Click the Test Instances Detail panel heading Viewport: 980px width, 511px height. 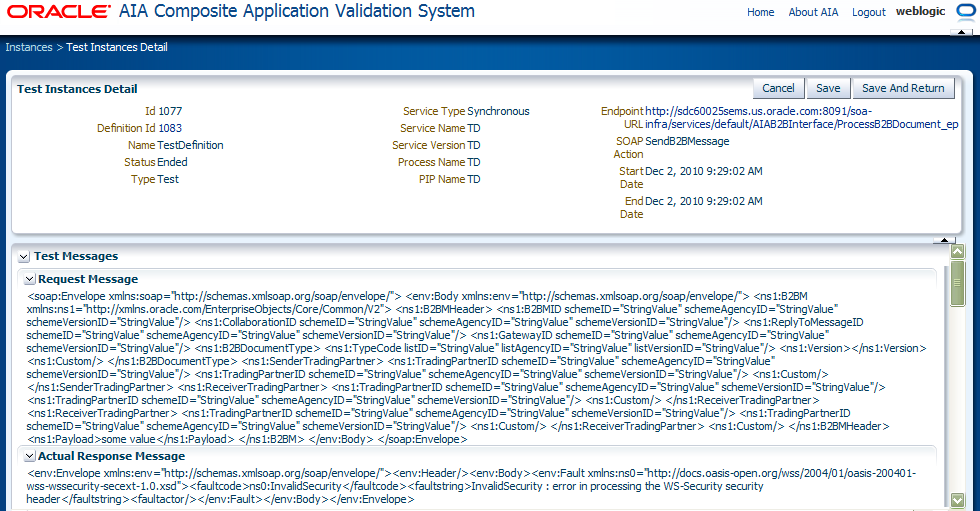[78, 89]
